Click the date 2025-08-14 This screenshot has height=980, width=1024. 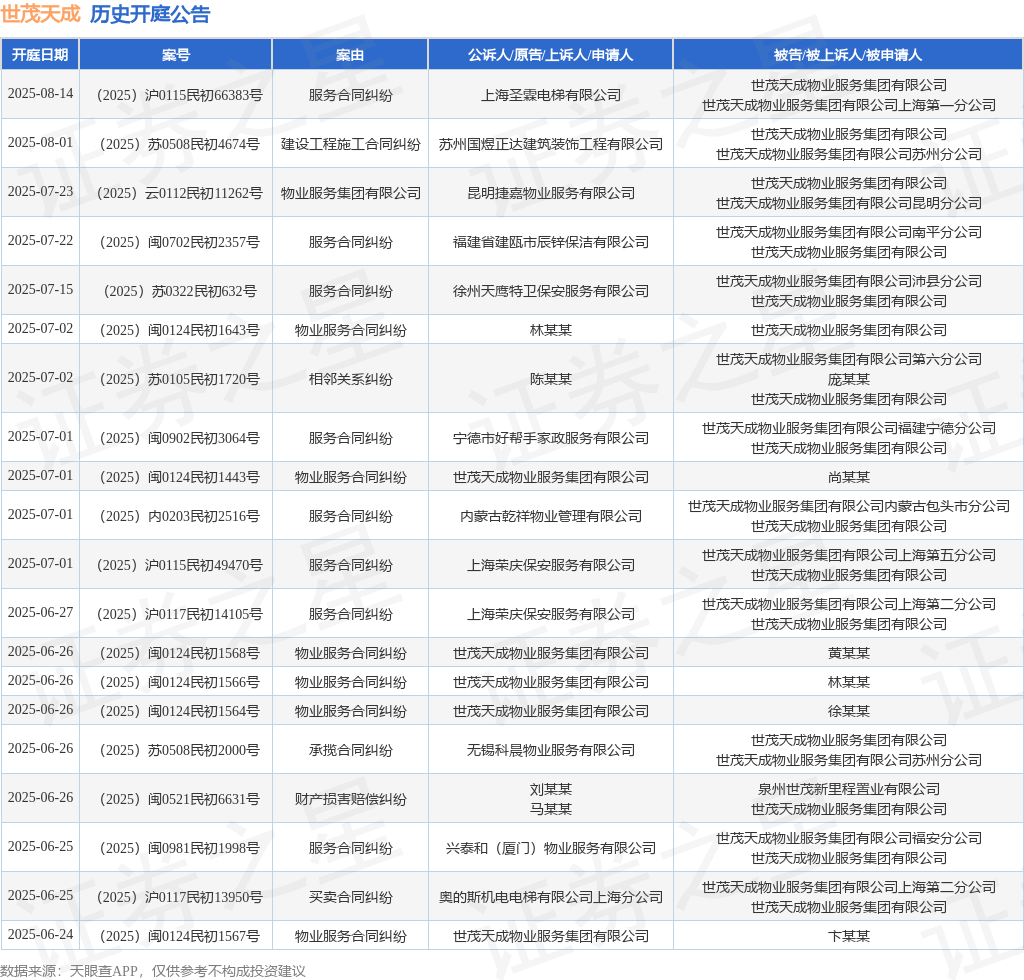point(40,93)
